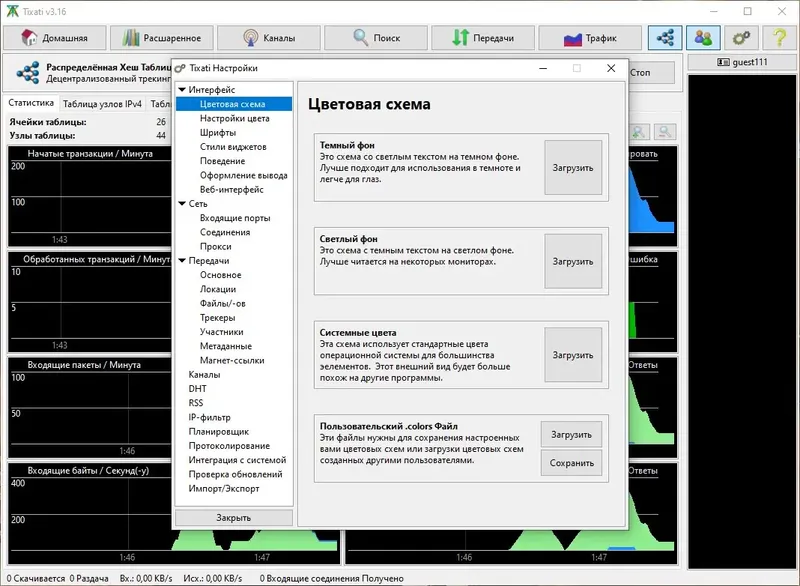Click the green zoom-in magnifier icon
The image size is (800, 586).
(638, 132)
